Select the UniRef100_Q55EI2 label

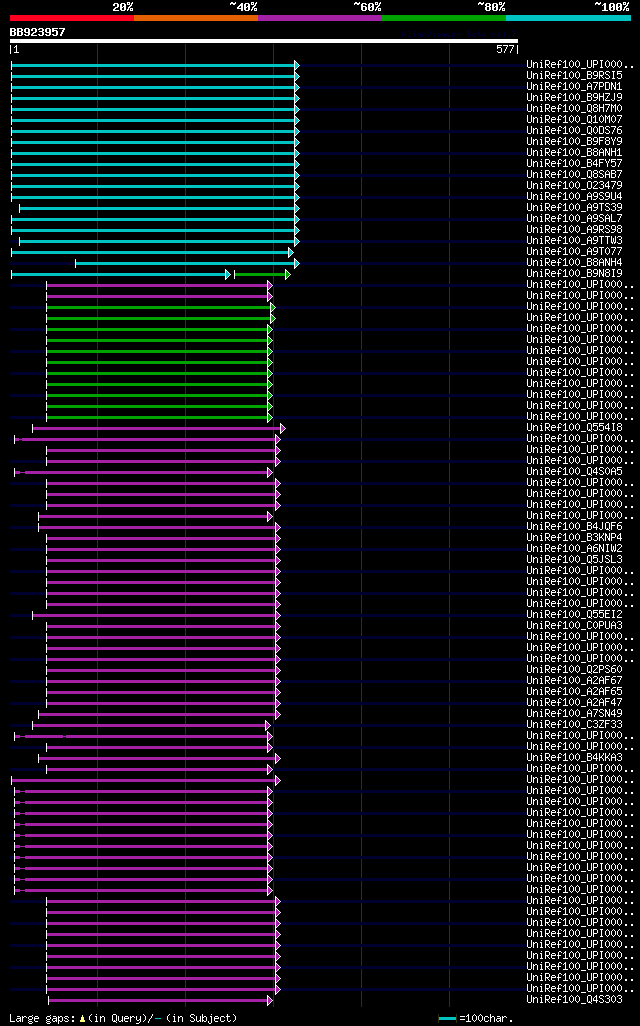574,614
